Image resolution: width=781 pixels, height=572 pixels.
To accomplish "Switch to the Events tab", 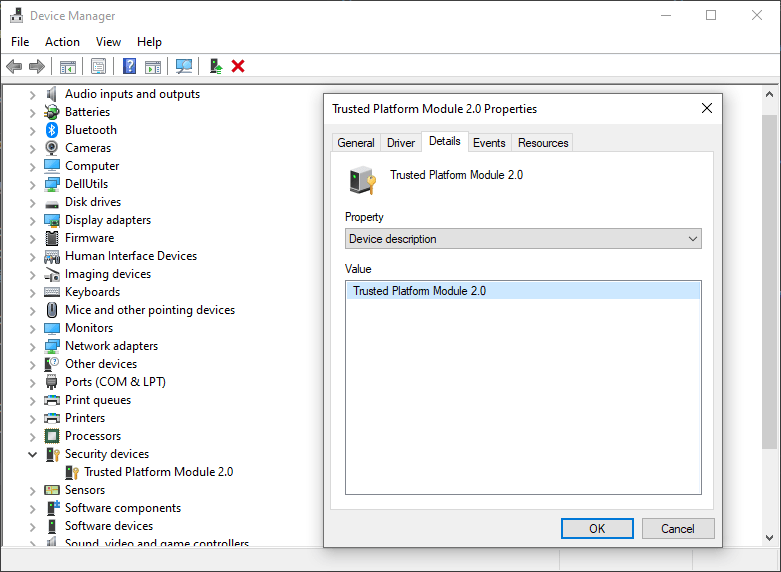I will coord(489,143).
